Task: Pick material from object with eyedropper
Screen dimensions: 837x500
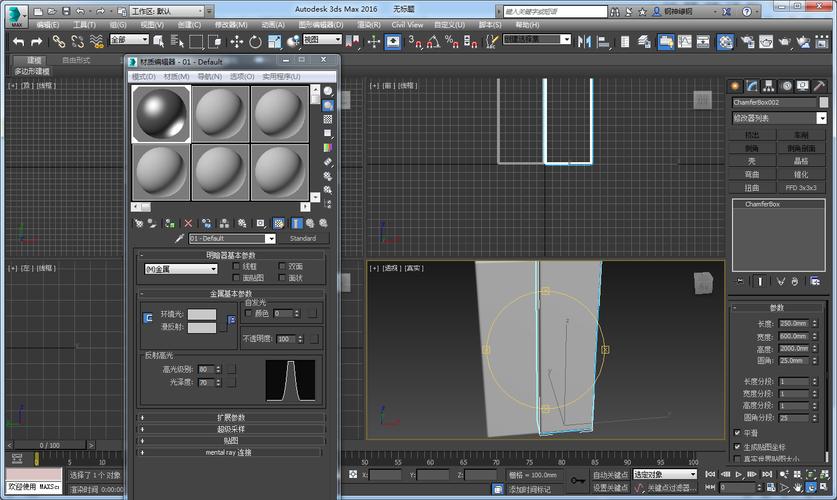Action: point(180,239)
